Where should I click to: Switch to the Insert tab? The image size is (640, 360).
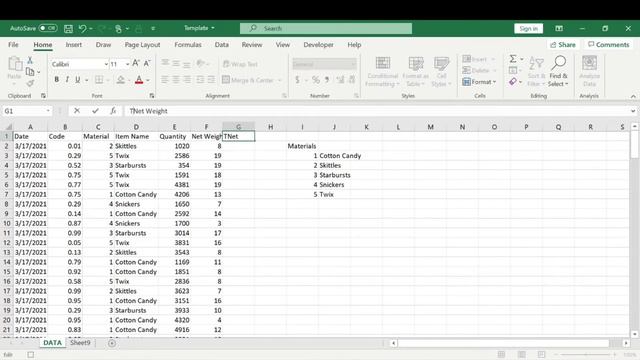73,44
